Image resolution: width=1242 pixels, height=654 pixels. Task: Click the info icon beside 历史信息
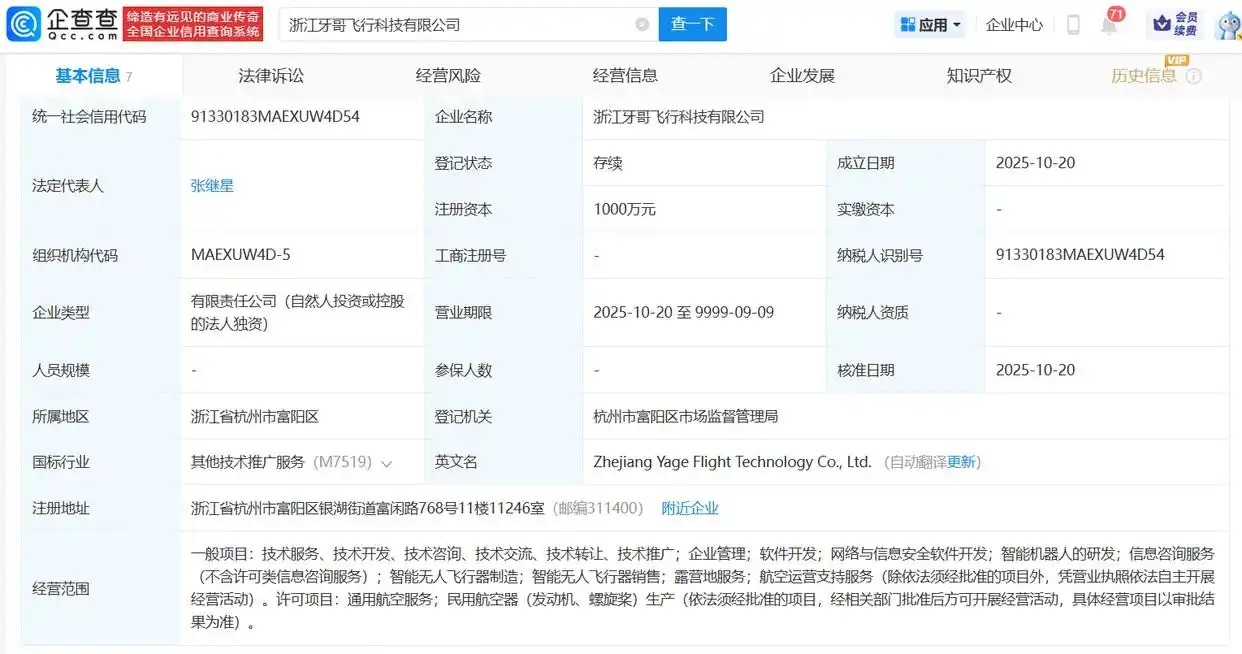[1194, 76]
